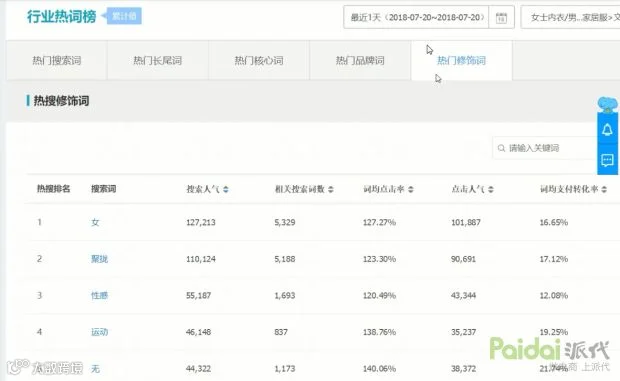This screenshot has height=381, width=620.
Task: Switch to 热门搜索词 tab
Action: (57, 60)
